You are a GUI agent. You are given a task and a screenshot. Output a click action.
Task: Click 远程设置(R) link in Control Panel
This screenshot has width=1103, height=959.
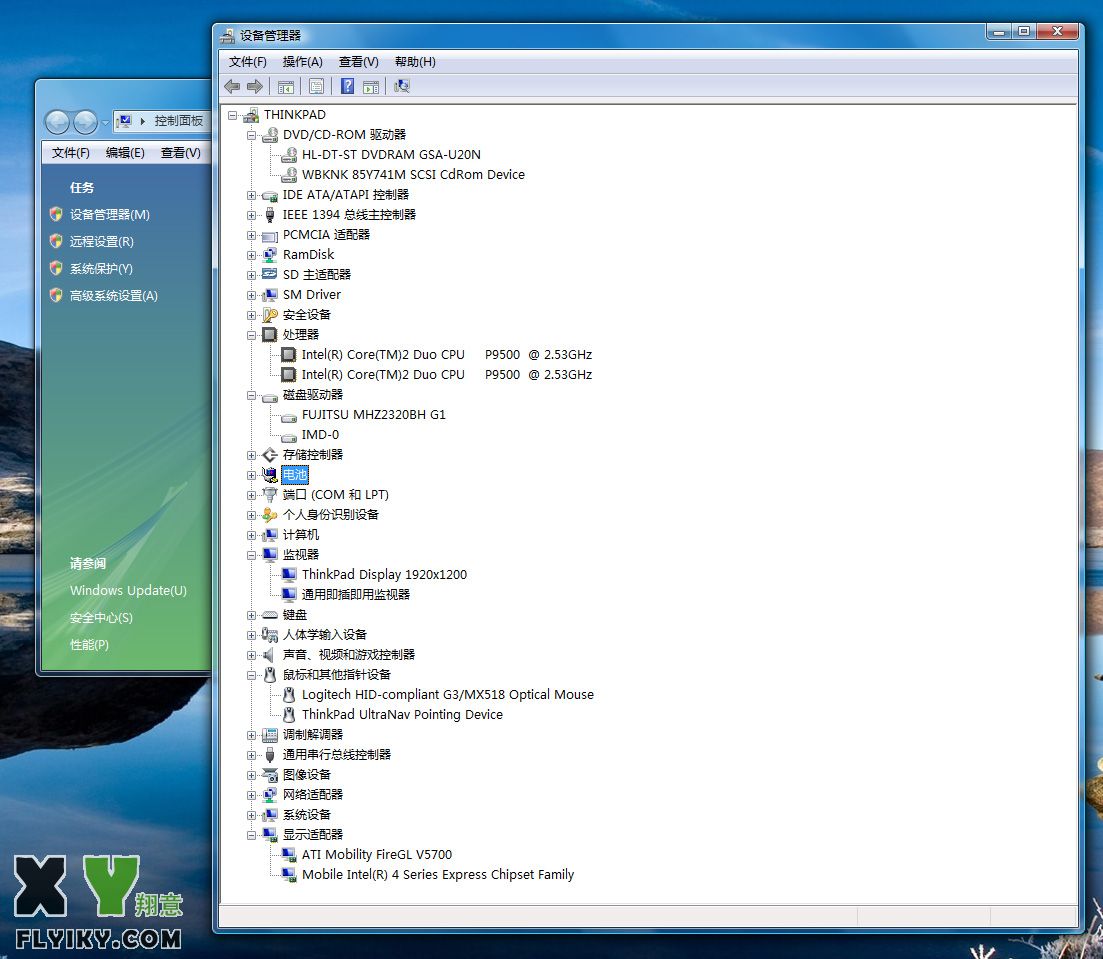[x=101, y=242]
